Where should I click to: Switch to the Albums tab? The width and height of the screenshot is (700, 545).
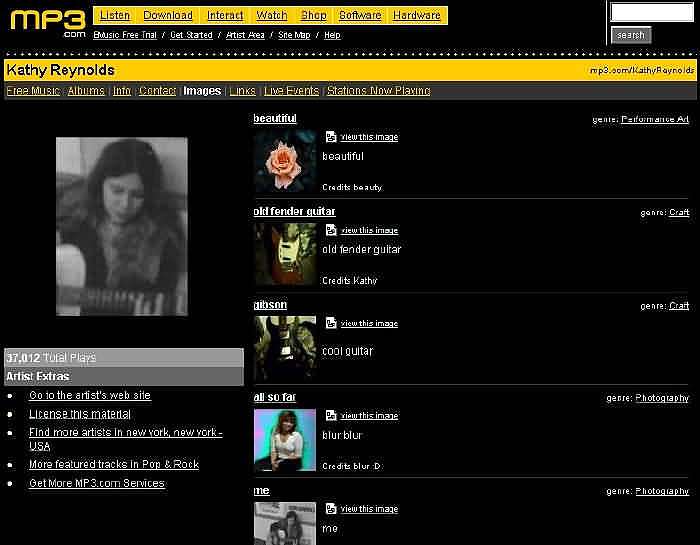[x=86, y=91]
